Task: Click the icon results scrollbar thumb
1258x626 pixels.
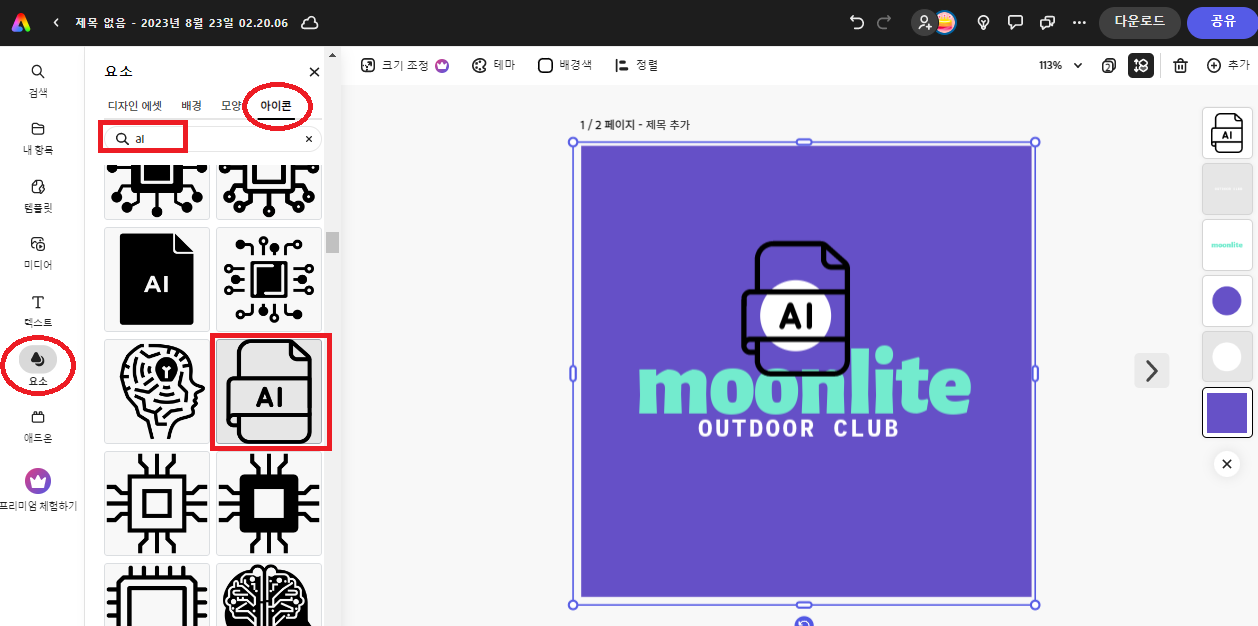Action: [332, 242]
